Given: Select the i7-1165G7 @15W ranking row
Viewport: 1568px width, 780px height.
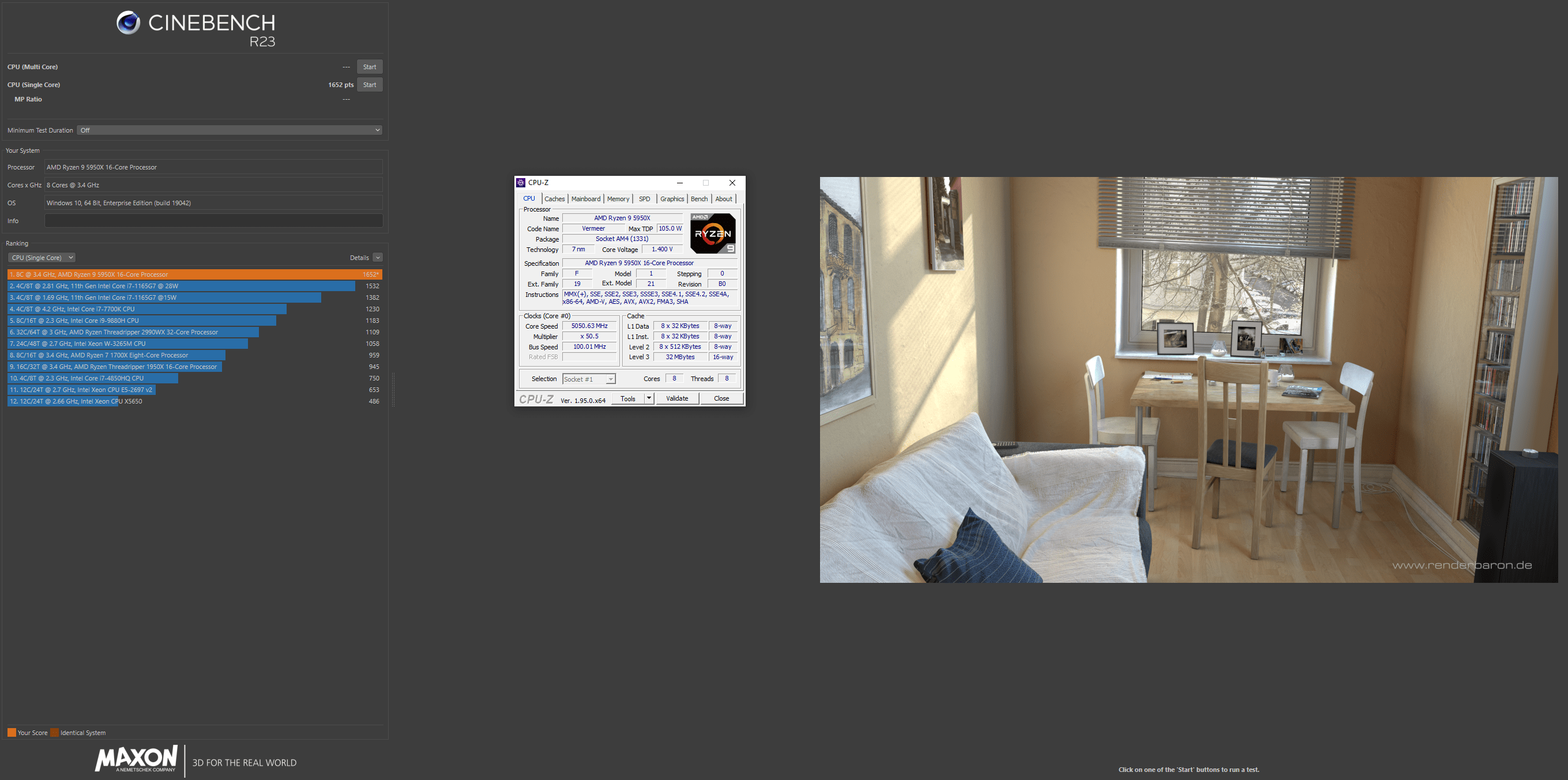Looking at the screenshot, I should (195, 297).
